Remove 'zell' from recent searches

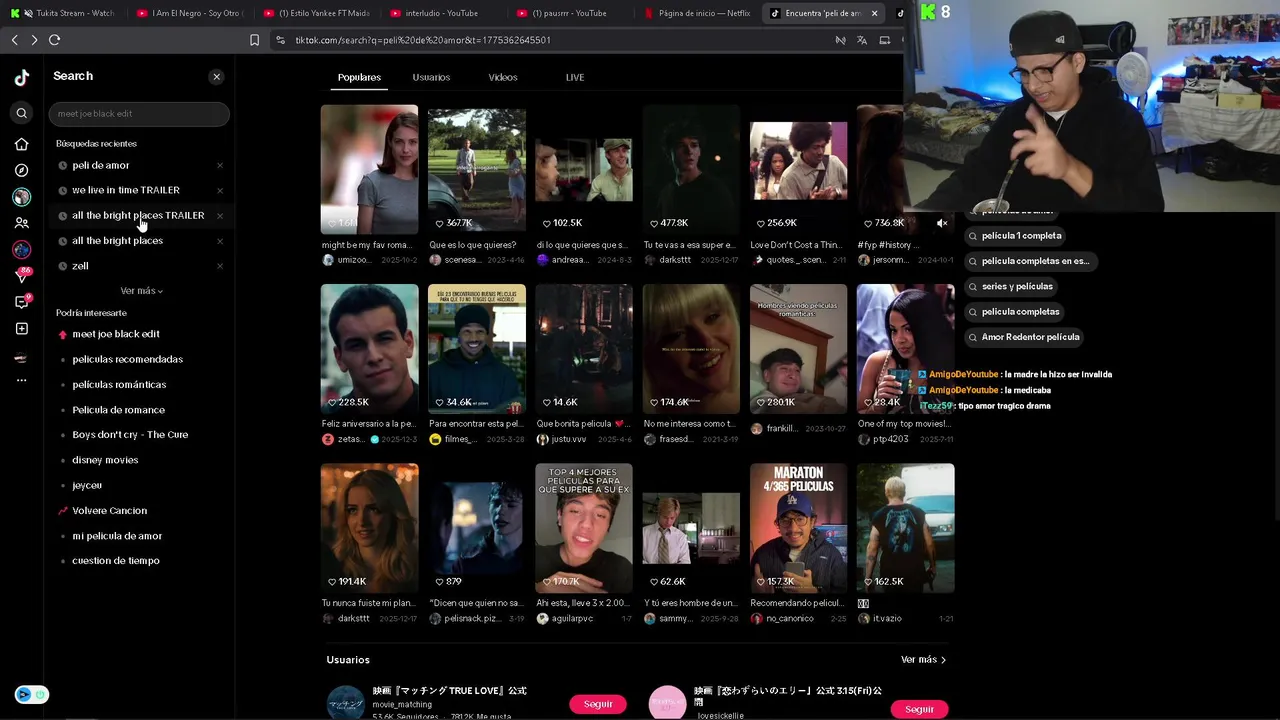[220, 266]
